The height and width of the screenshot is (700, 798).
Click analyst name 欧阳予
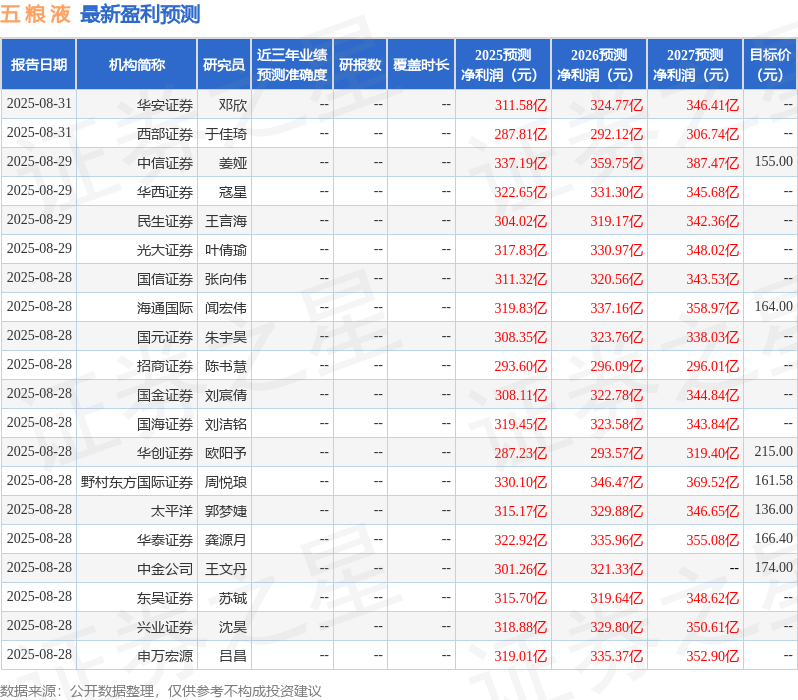(x=226, y=453)
